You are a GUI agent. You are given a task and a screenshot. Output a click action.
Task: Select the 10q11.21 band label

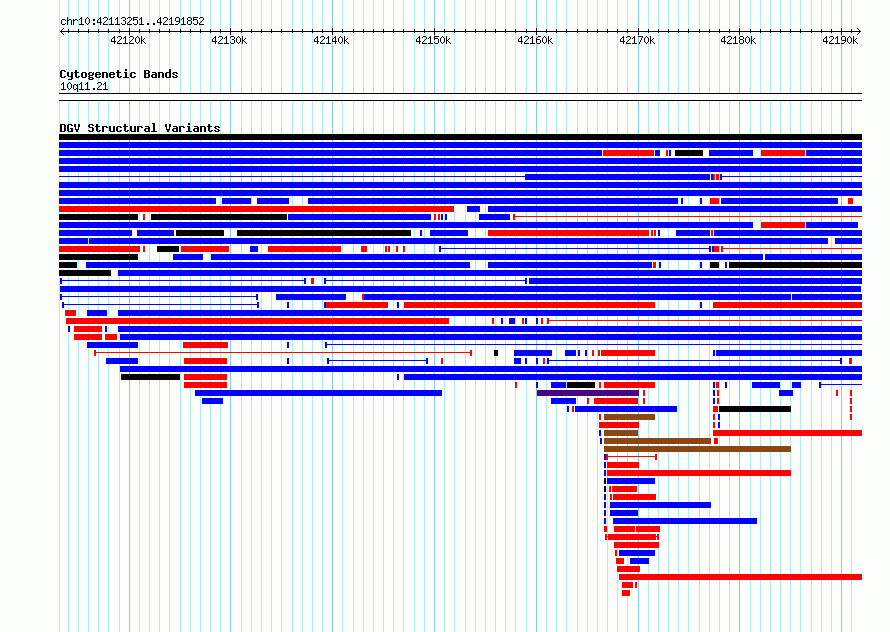pos(84,86)
